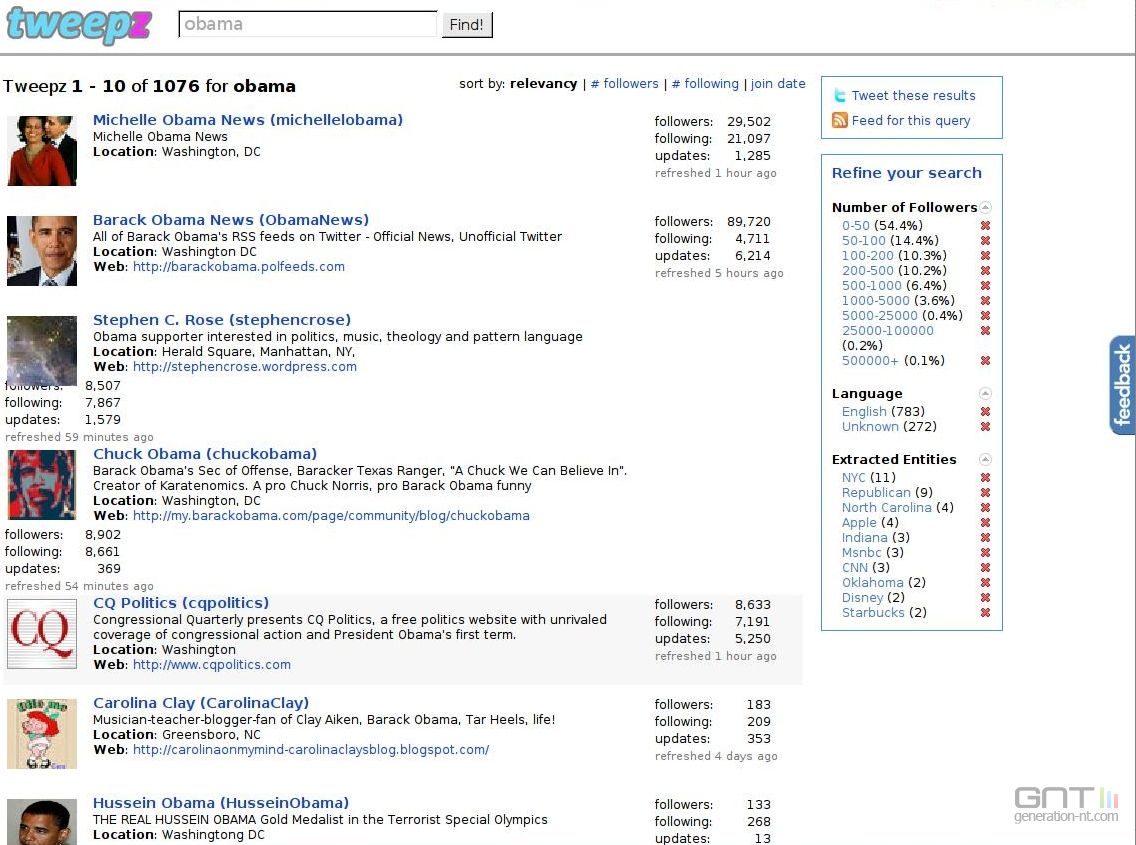Exclude the 25000-100000 followers range
The width and height of the screenshot is (1136, 845).
[985, 330]
